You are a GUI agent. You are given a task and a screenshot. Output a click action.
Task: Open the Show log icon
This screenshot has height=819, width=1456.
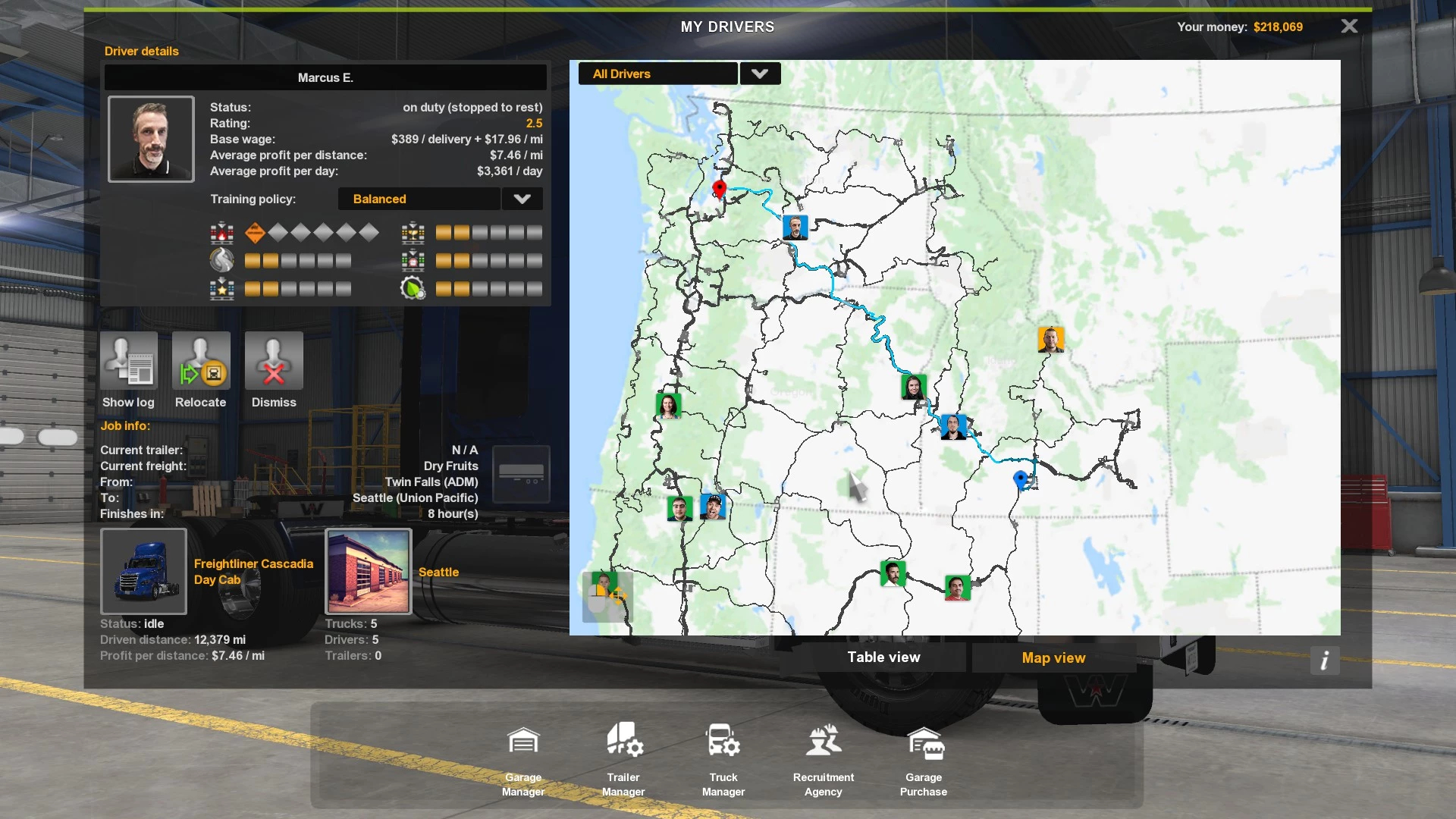(x=129, y=361)
